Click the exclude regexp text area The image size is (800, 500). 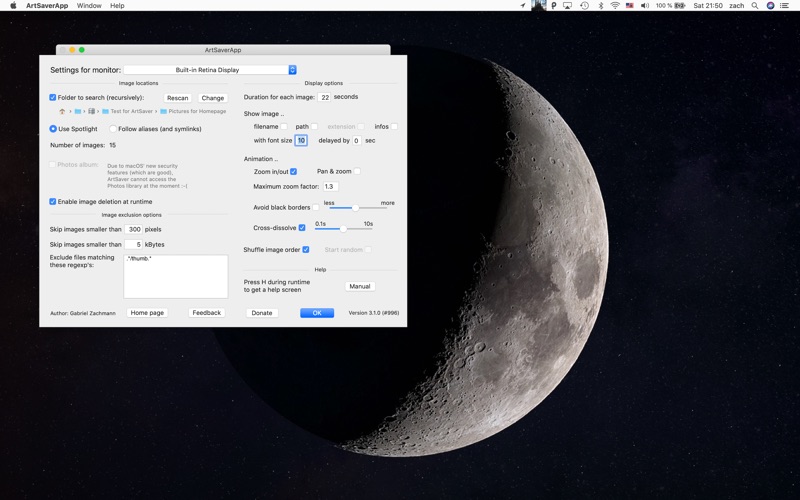(x=175, y=276)
